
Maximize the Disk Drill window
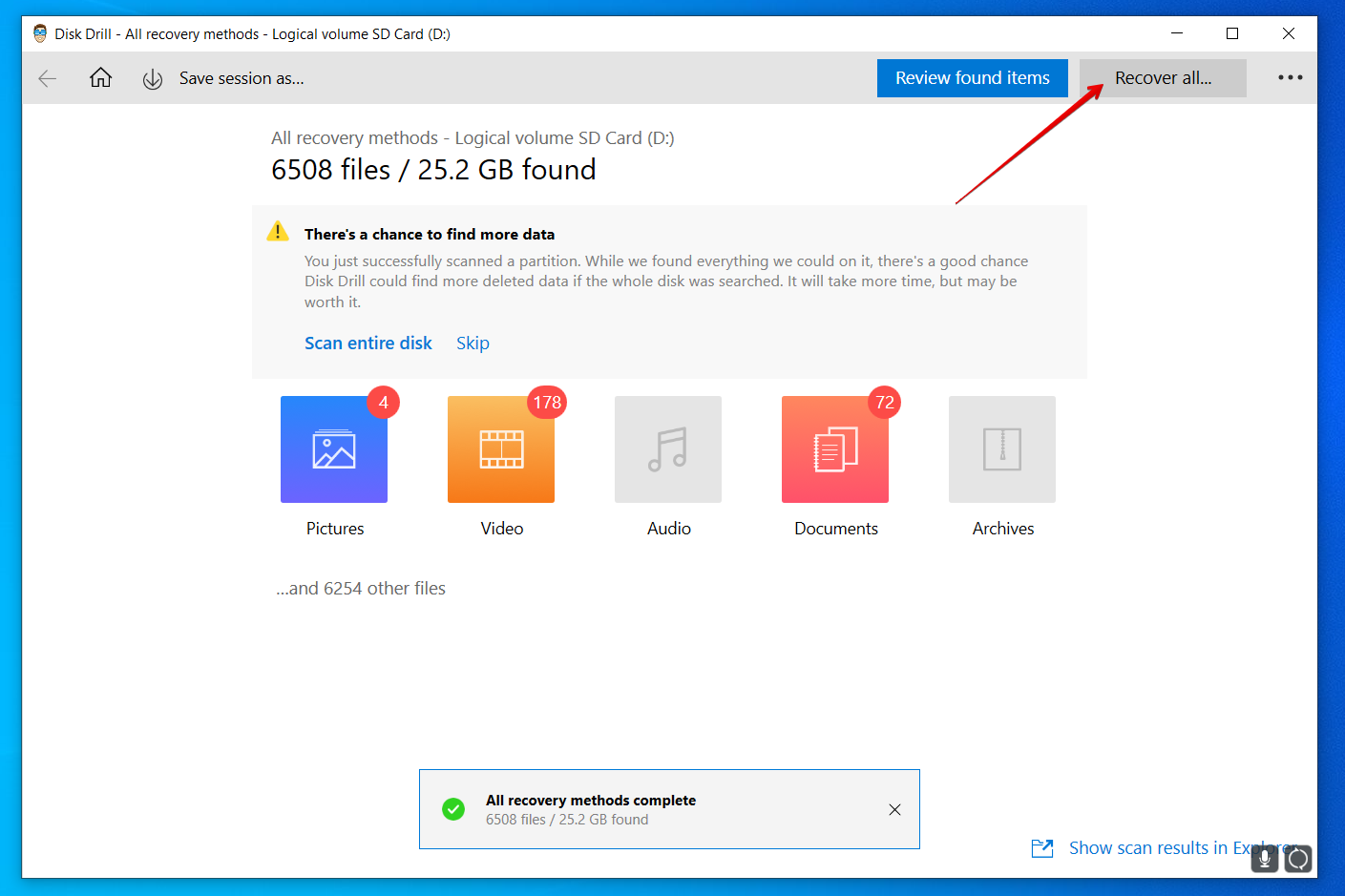click(x=1232, y=33)
